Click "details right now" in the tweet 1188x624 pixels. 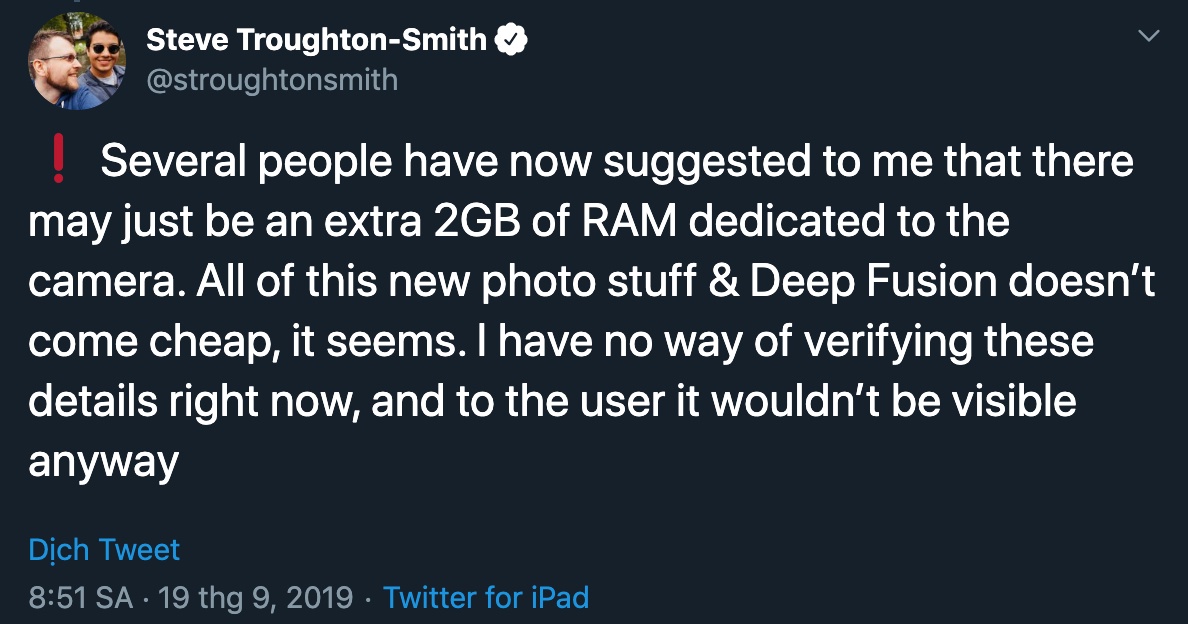pyautogui.click(x=185, y=402)
